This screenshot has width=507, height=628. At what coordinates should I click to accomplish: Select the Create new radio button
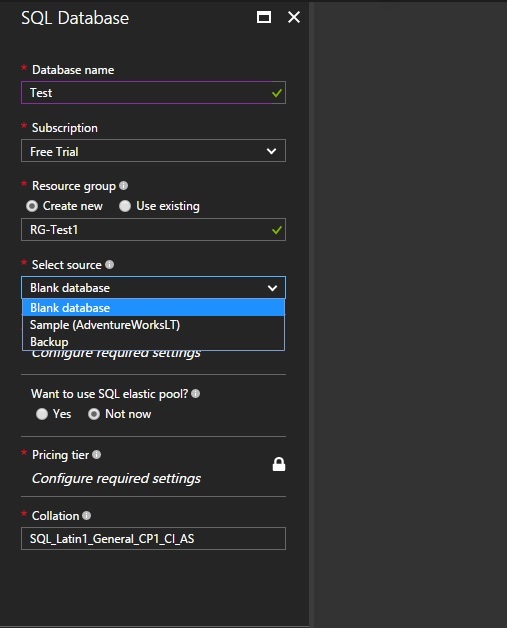click(x=32, y=206)
